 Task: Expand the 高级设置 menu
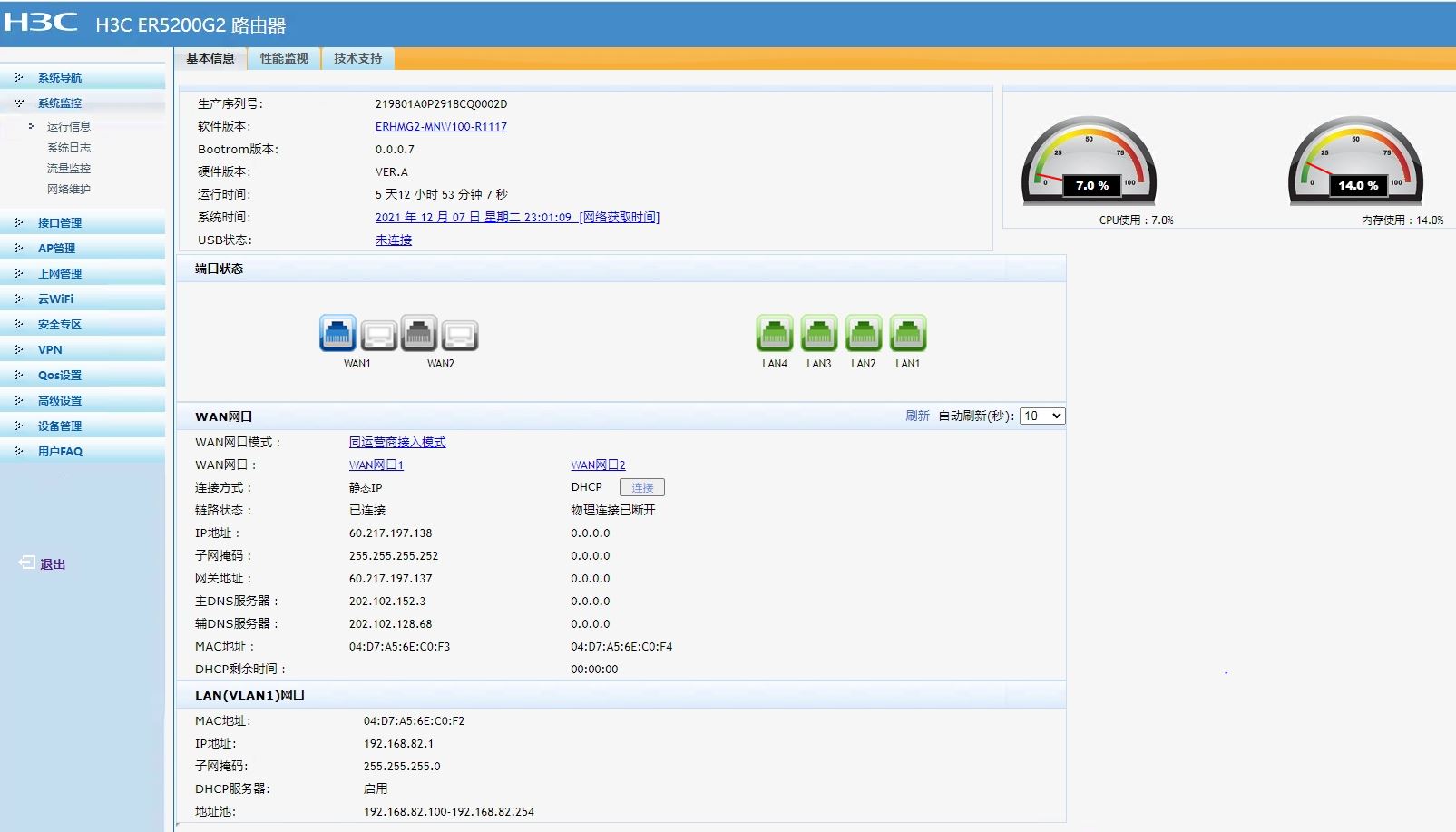[83, 400]
